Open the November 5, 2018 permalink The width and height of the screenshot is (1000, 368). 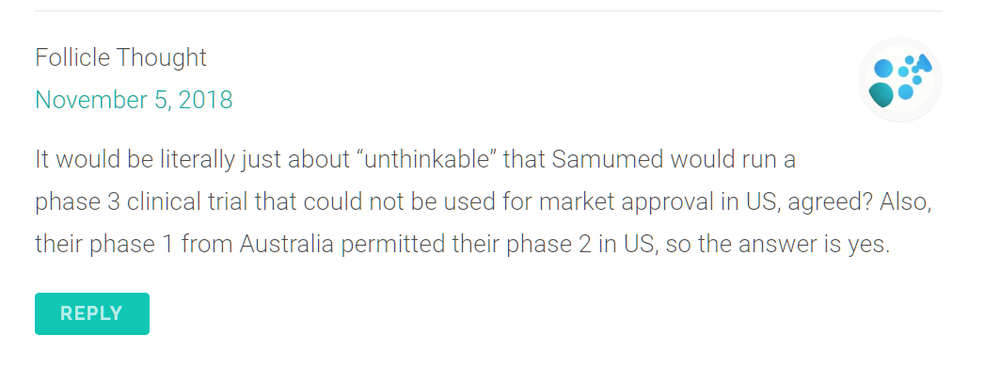134,100
